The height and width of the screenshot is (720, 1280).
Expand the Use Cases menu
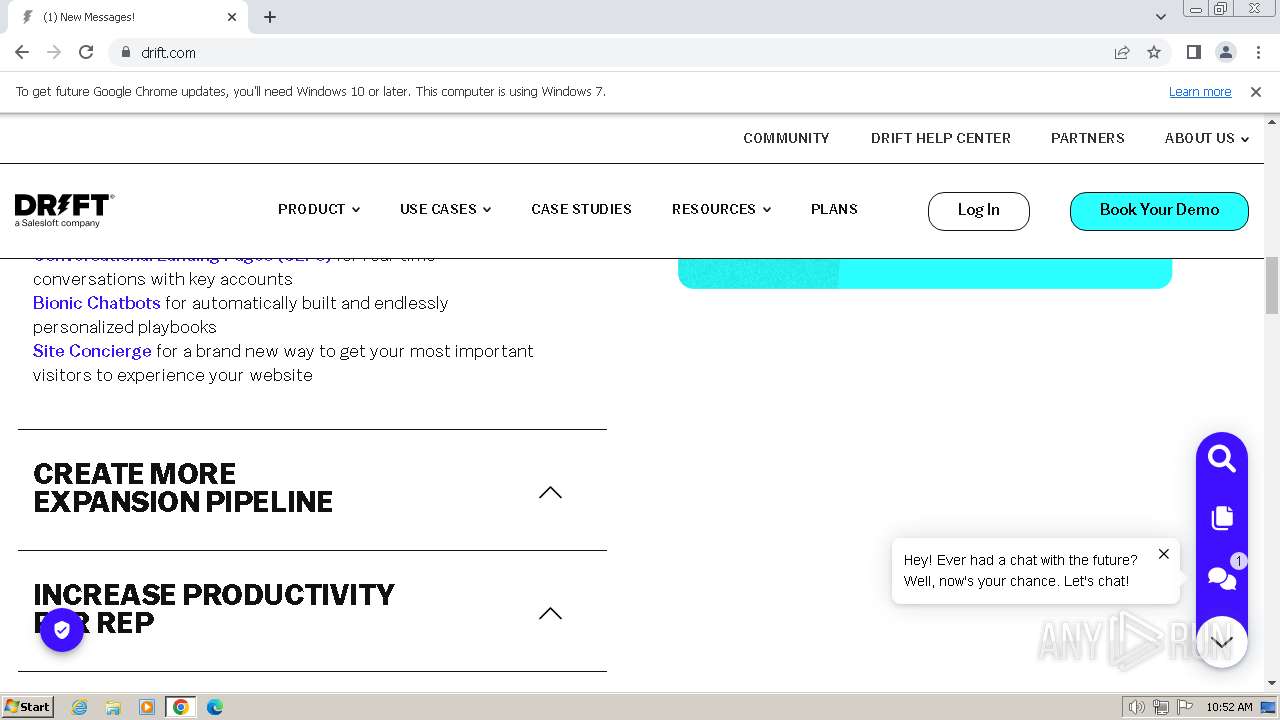(x=445, y=209)
